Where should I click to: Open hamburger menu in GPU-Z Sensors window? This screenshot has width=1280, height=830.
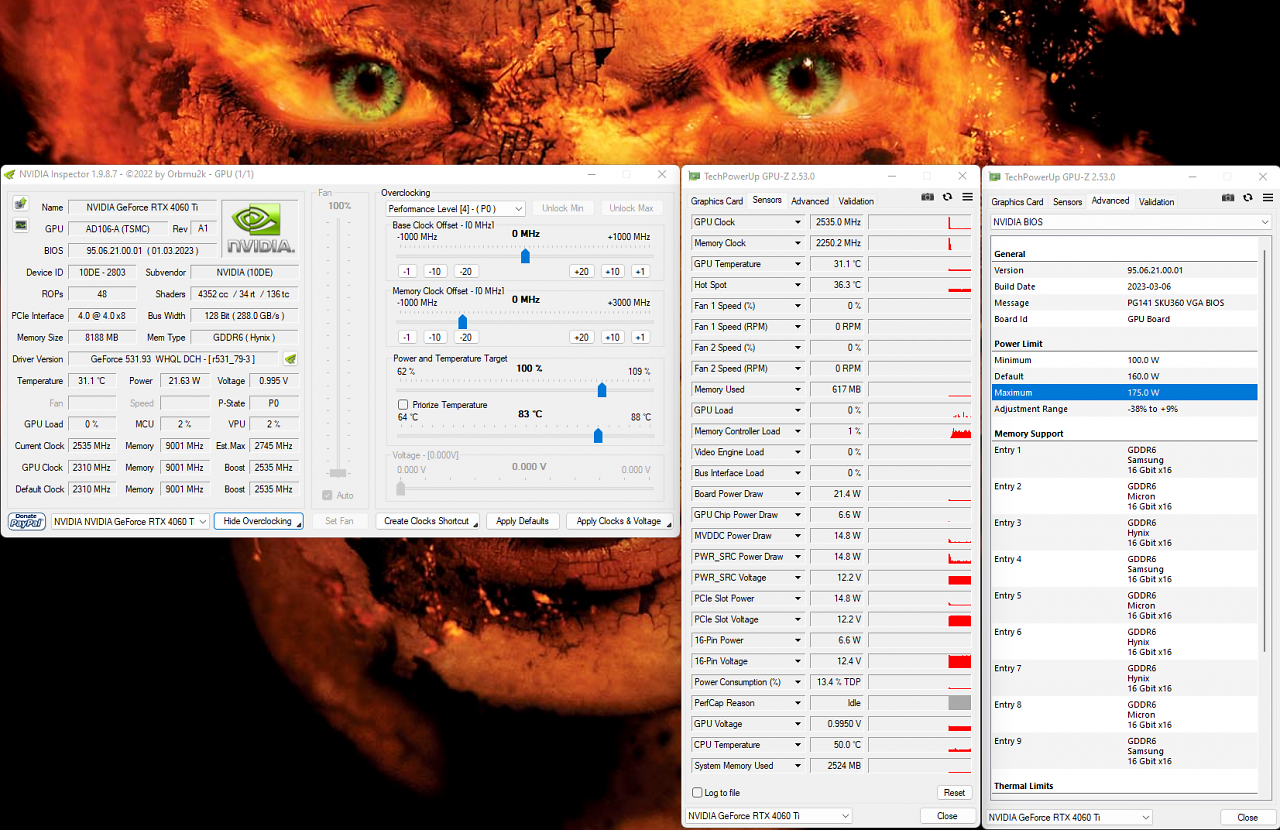[968, 198]
